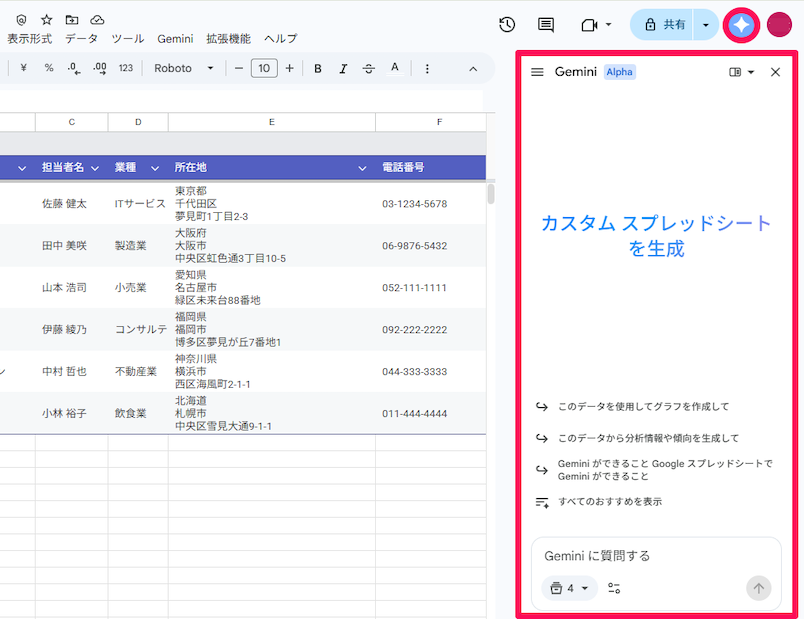Select column E header
Image resolution: width=804 pixels, height=619 pixels.
[272, 122]
